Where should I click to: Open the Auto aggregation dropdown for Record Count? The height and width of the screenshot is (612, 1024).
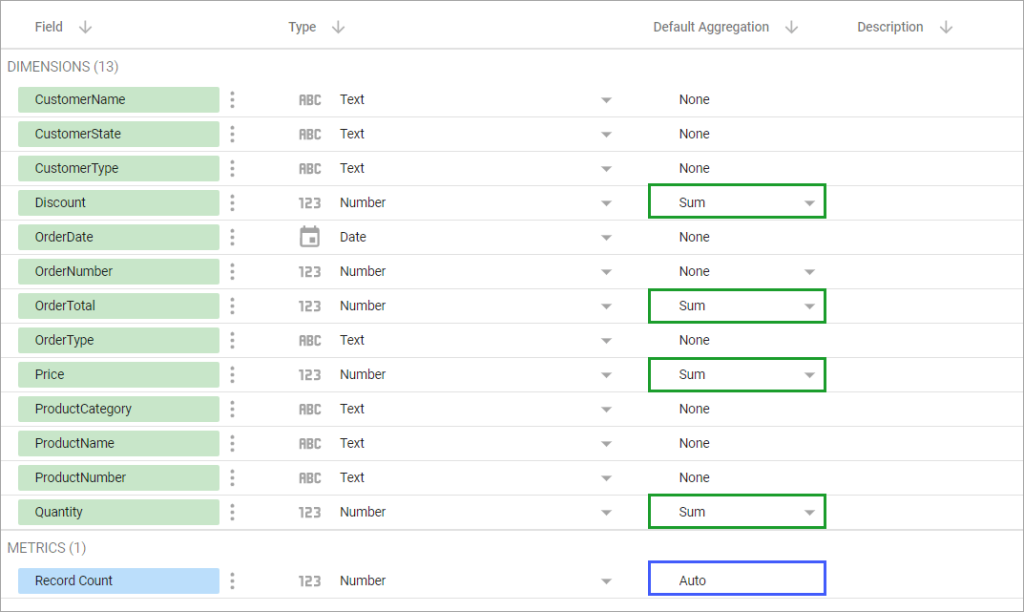(x=737, y=580)
